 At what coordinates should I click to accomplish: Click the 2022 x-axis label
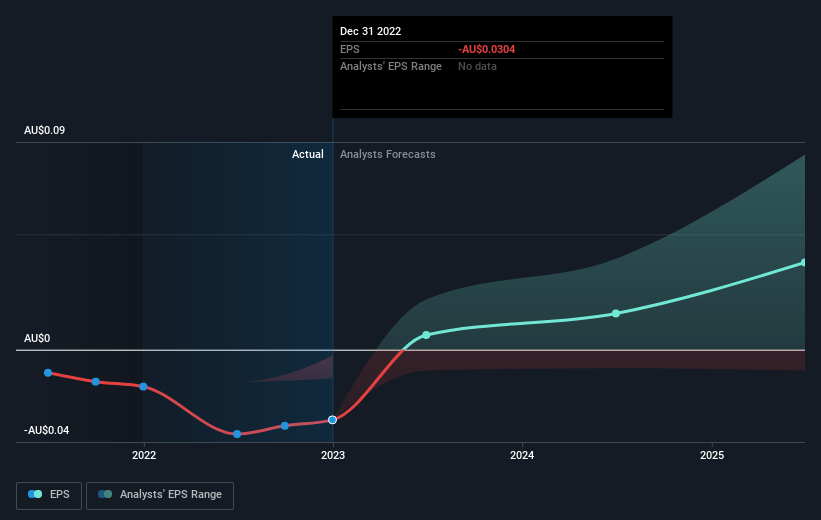pyautogui.click(x=144, y=455)
